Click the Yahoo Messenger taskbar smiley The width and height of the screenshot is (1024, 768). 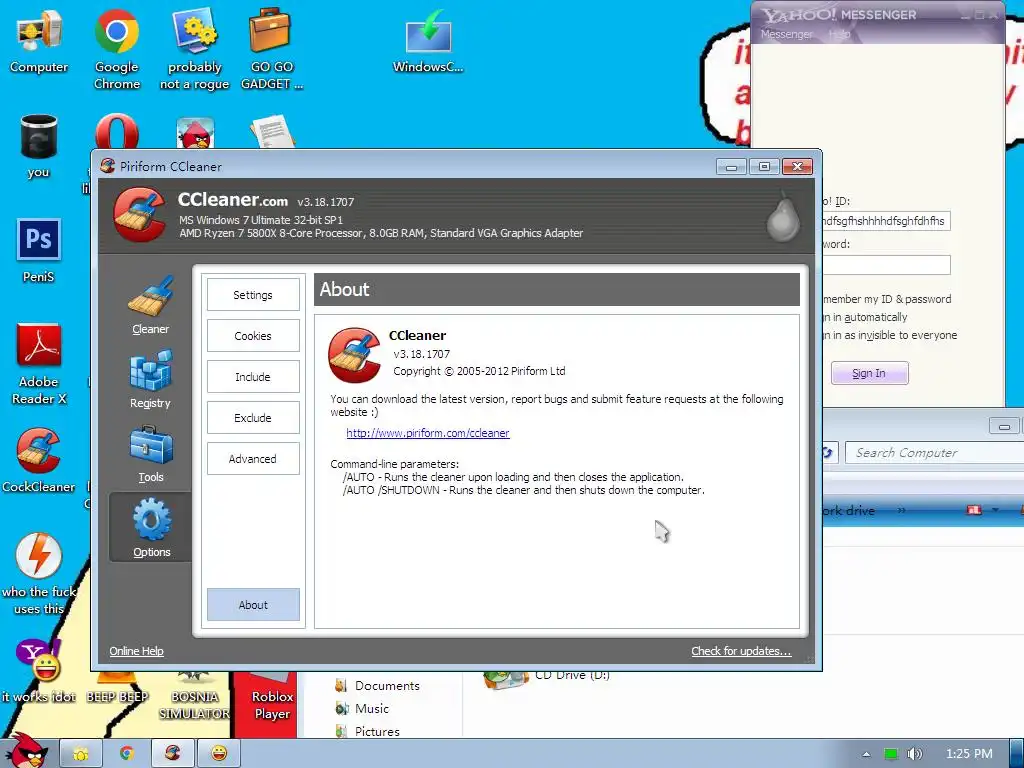[x=219, y=754]
